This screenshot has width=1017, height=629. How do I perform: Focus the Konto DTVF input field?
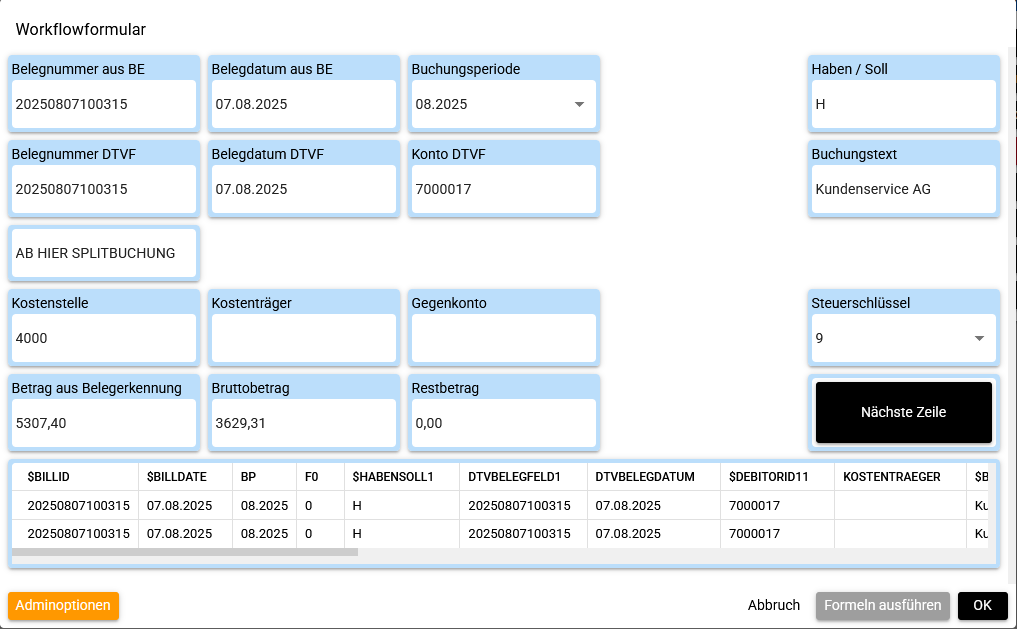coord(503,189)
